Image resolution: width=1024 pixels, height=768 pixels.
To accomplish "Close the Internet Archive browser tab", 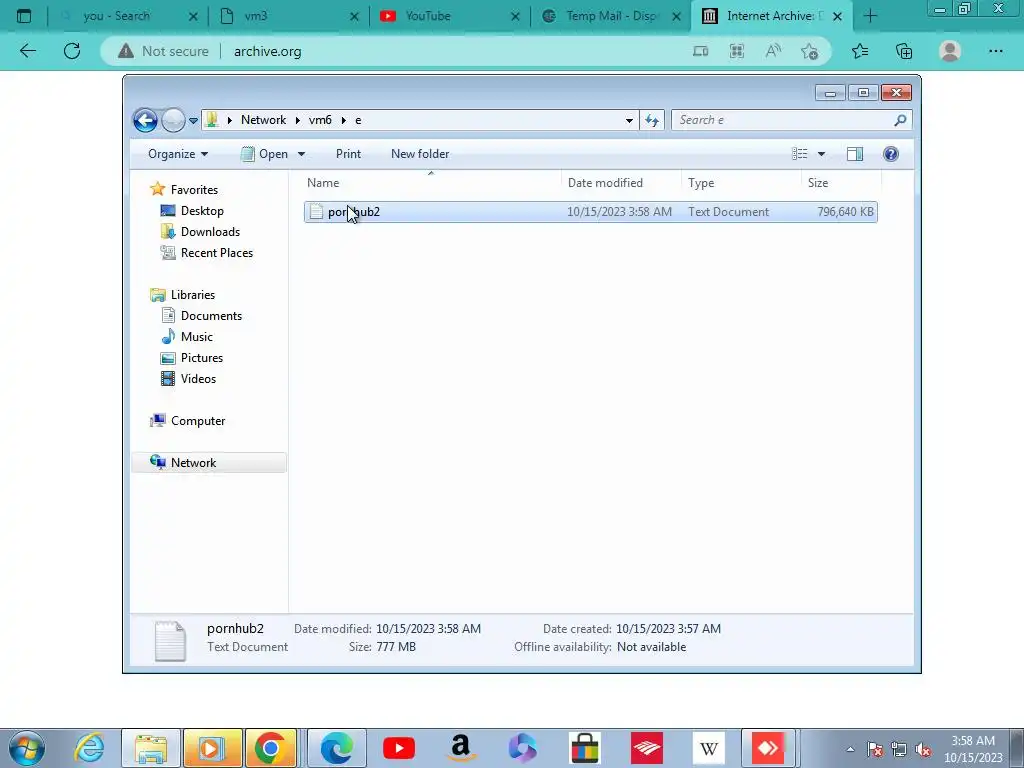I will 837,16.
